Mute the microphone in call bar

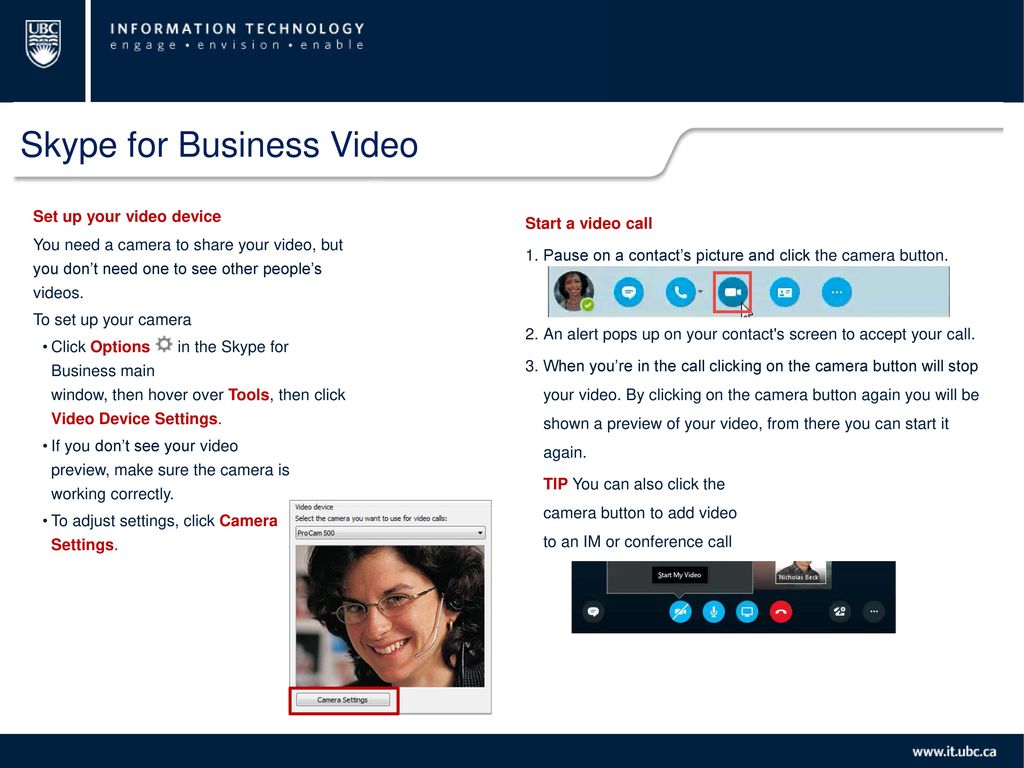click(x=713, y=612)
